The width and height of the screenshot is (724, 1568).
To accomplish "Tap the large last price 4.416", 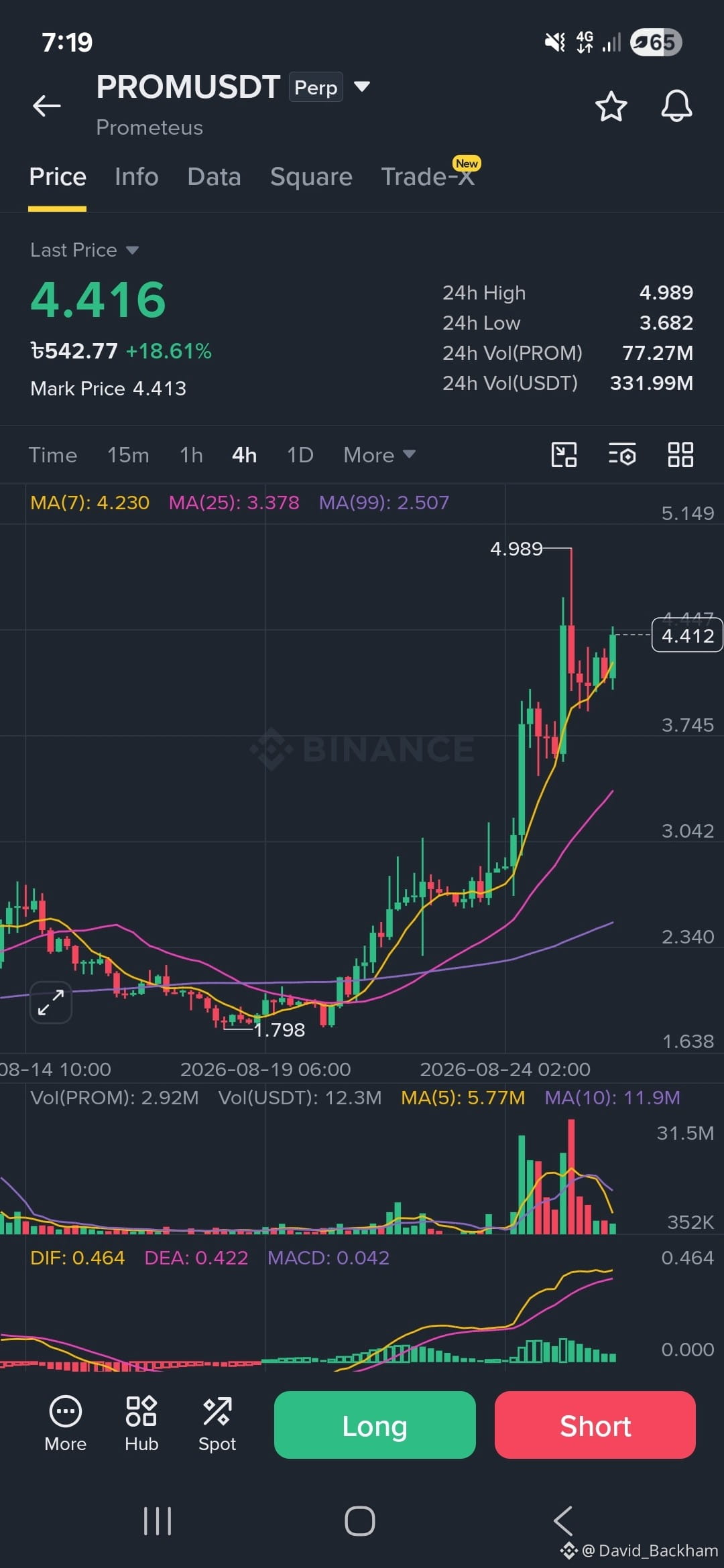I will (98, 299).
